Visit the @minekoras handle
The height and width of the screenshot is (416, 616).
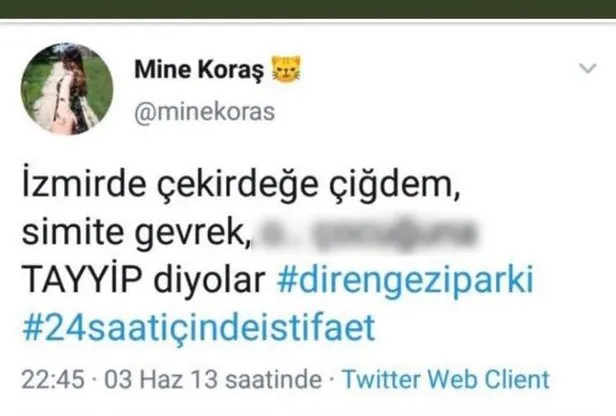[x=204, y=112]
